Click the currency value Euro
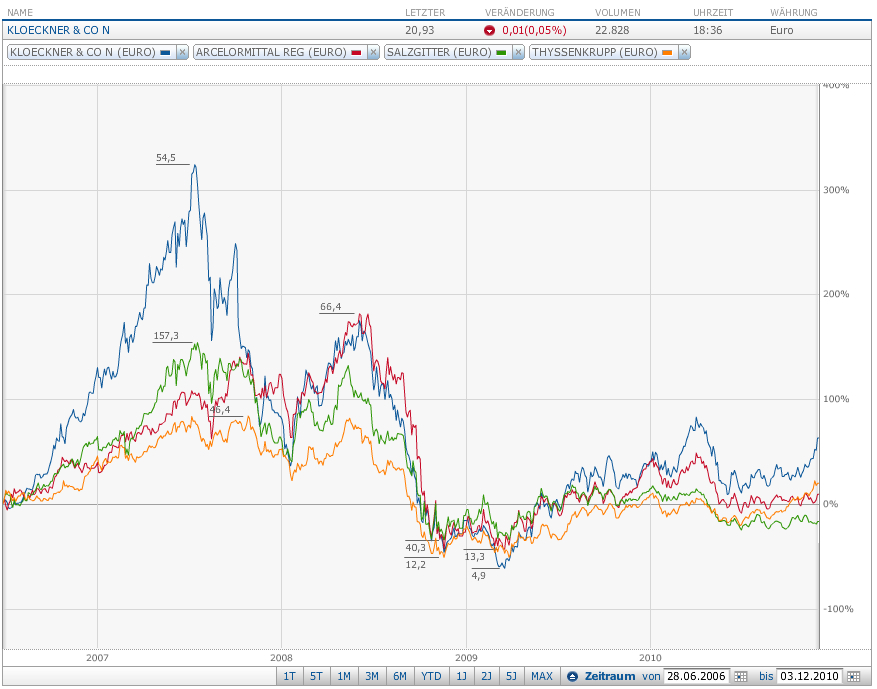Image resolution: width=877 pixels, height=689 pixels. pos(781,31)
